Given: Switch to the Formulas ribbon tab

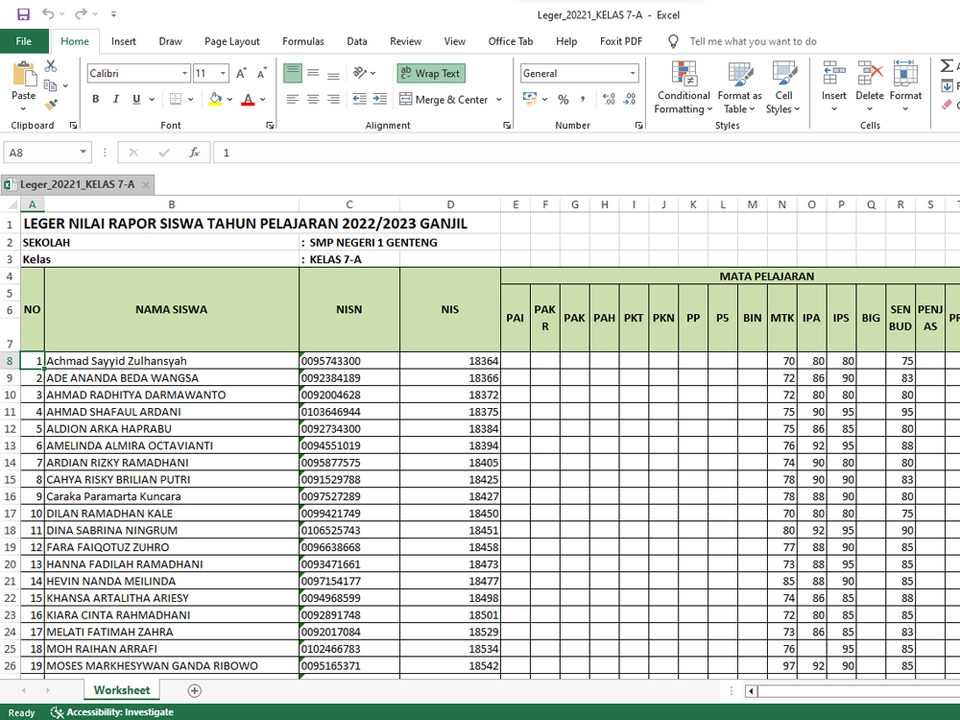Looking at the screenshot, I should pyautogui.click(x=303, y=41).
